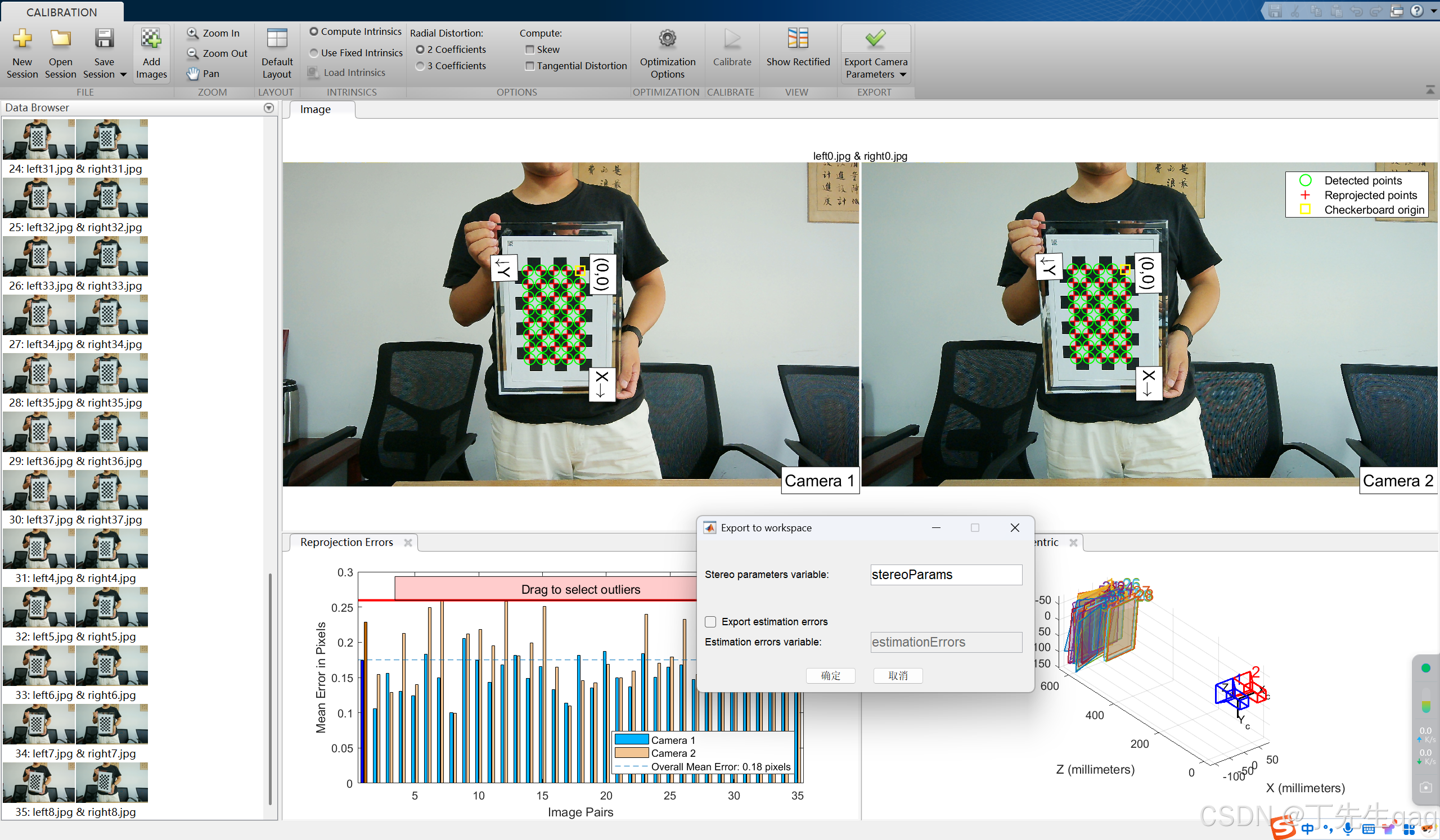Select 3 Coefficients radial distortion
The image size is (1440, 840).
[x=420, y=66]
